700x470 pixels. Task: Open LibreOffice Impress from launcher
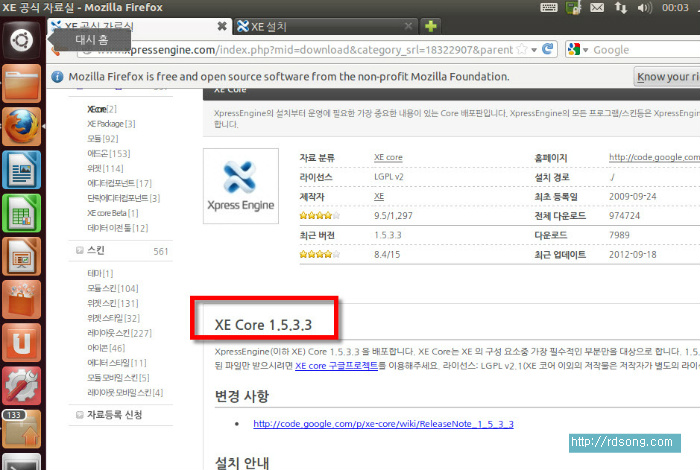[21, 256]
